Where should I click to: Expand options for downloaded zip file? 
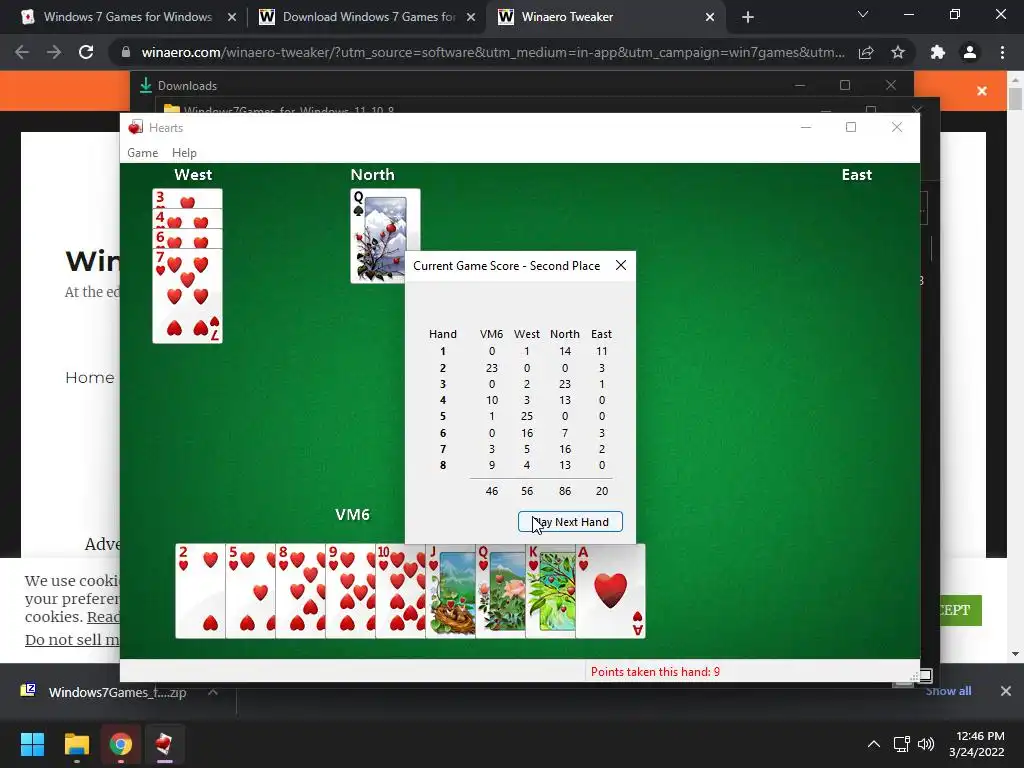pos(213,692)
